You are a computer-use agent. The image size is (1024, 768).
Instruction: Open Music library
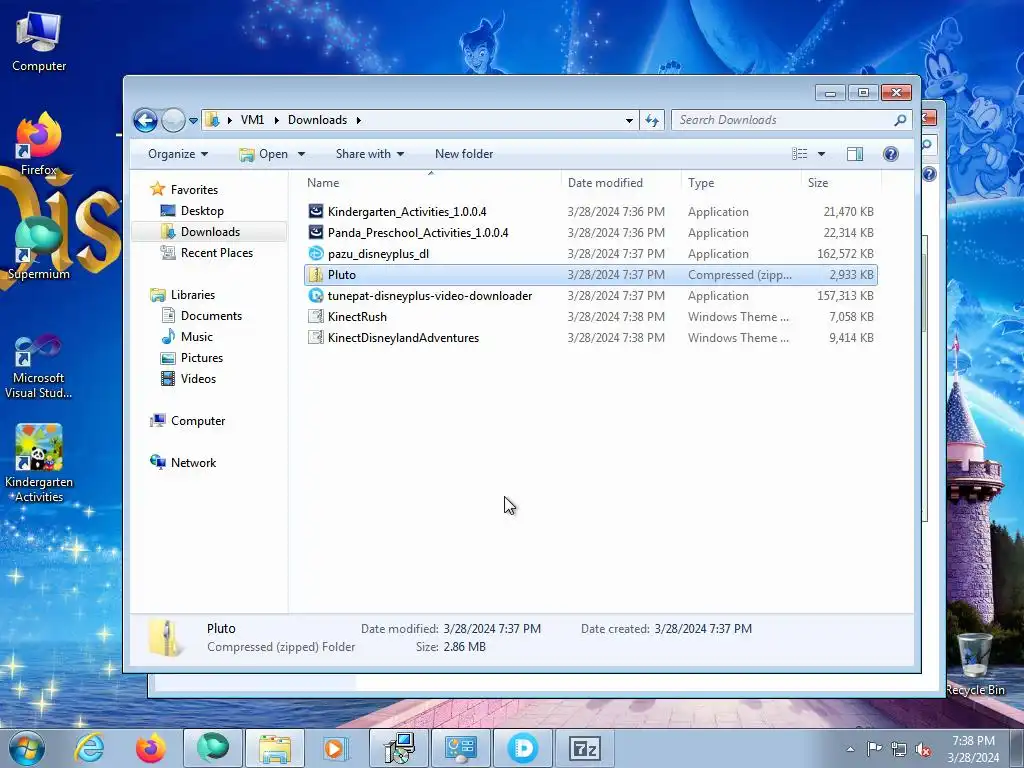pyautogui.click(x=187, y=336)
